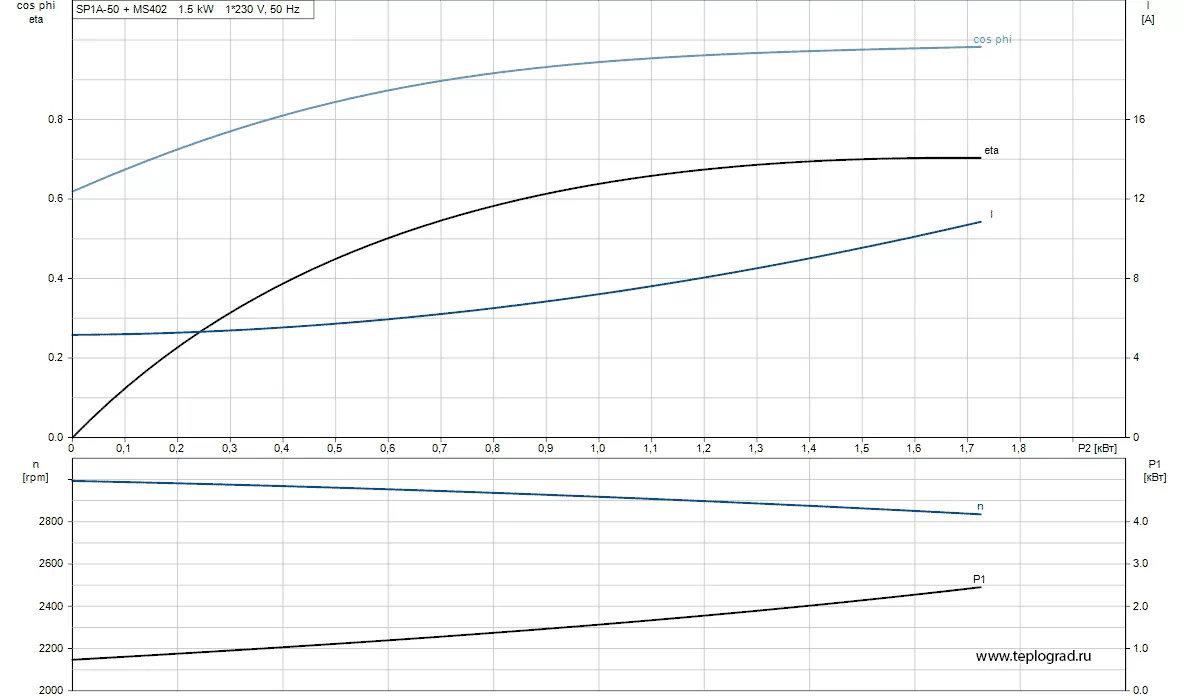Click the P1 power curve label

pos(979,579)
